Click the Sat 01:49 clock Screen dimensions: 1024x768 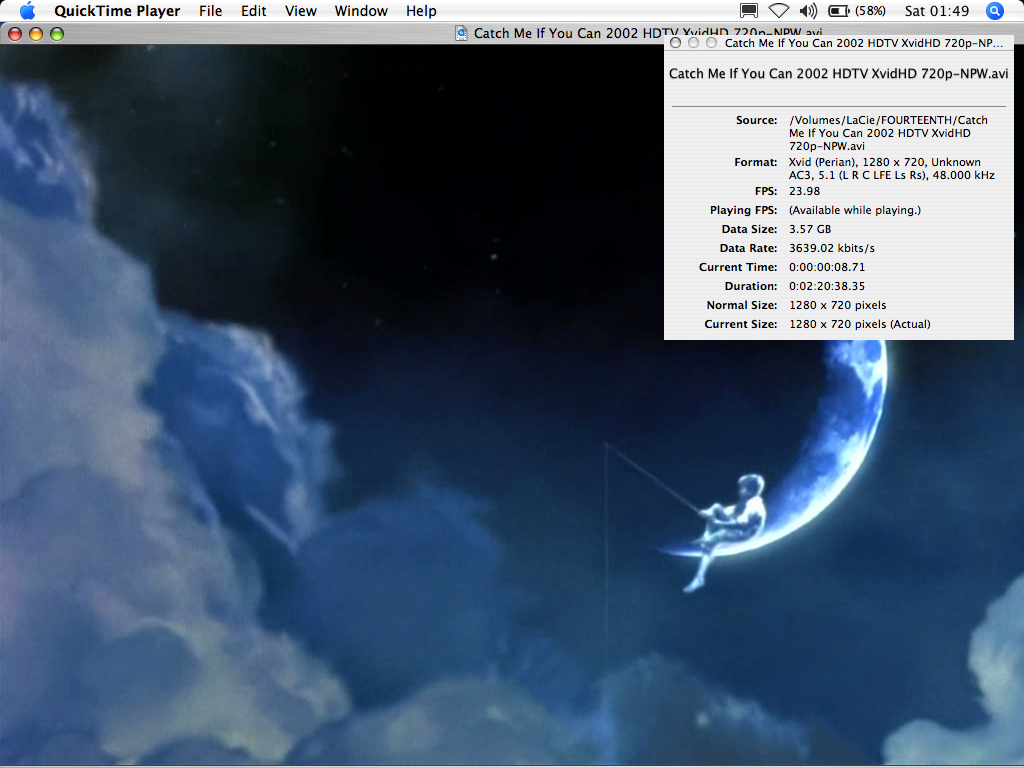936,11
